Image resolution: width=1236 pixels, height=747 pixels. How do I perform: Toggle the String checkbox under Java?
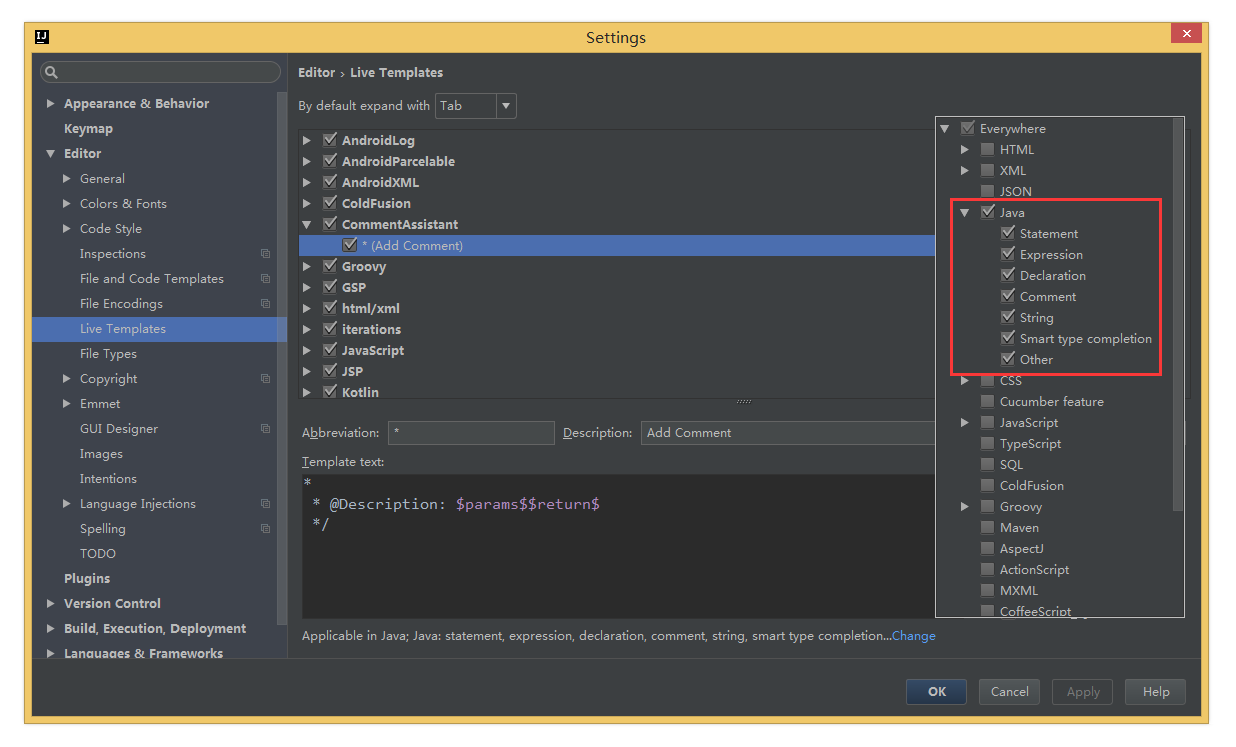tap(1008, 317)
